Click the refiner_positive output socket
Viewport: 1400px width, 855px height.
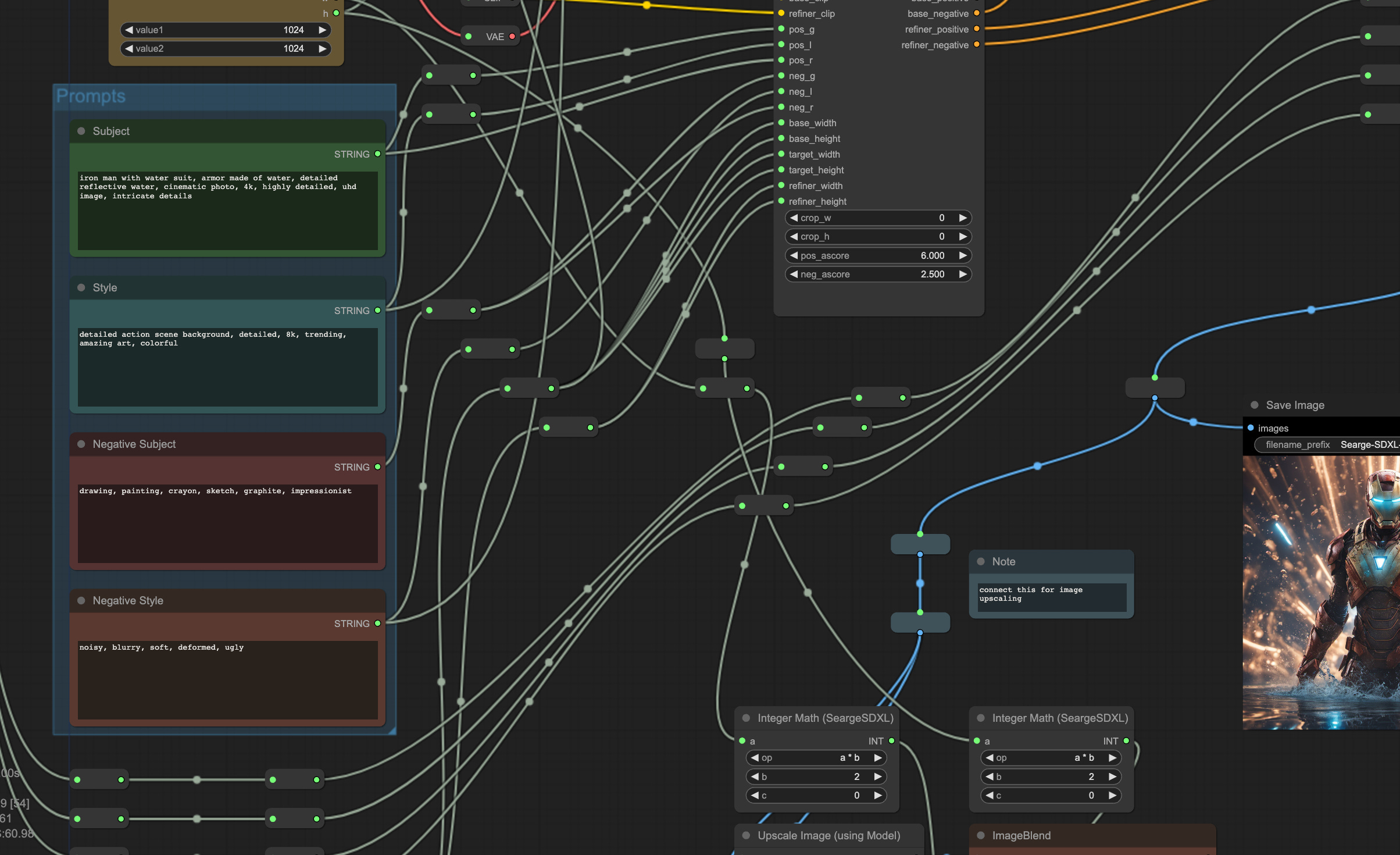pos(977,28)
